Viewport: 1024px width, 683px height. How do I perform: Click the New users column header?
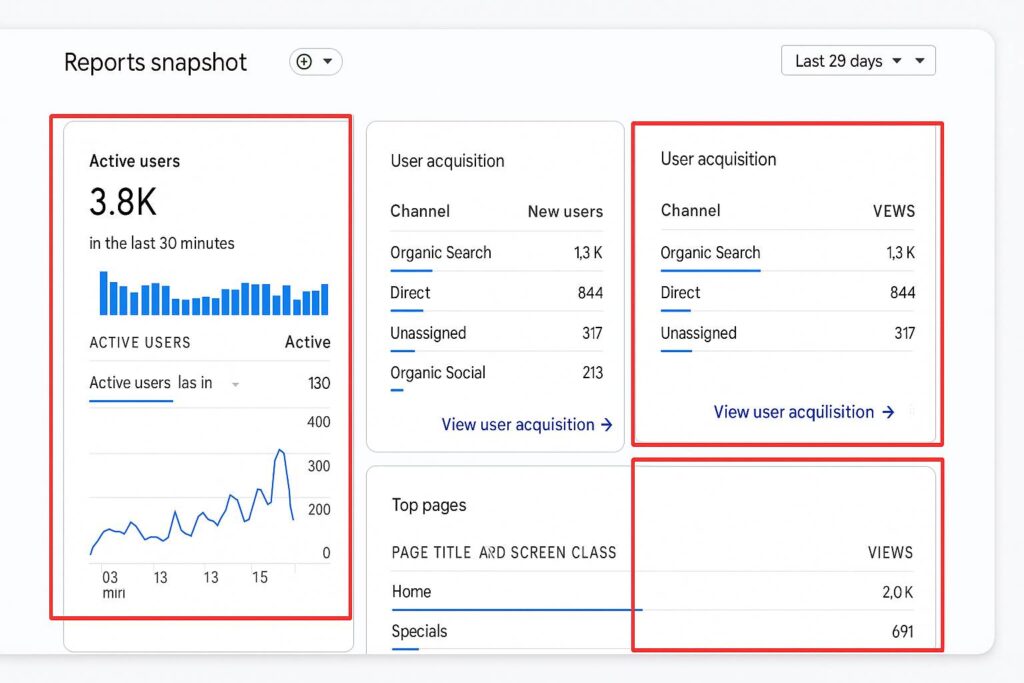click(x=565, y=212)
